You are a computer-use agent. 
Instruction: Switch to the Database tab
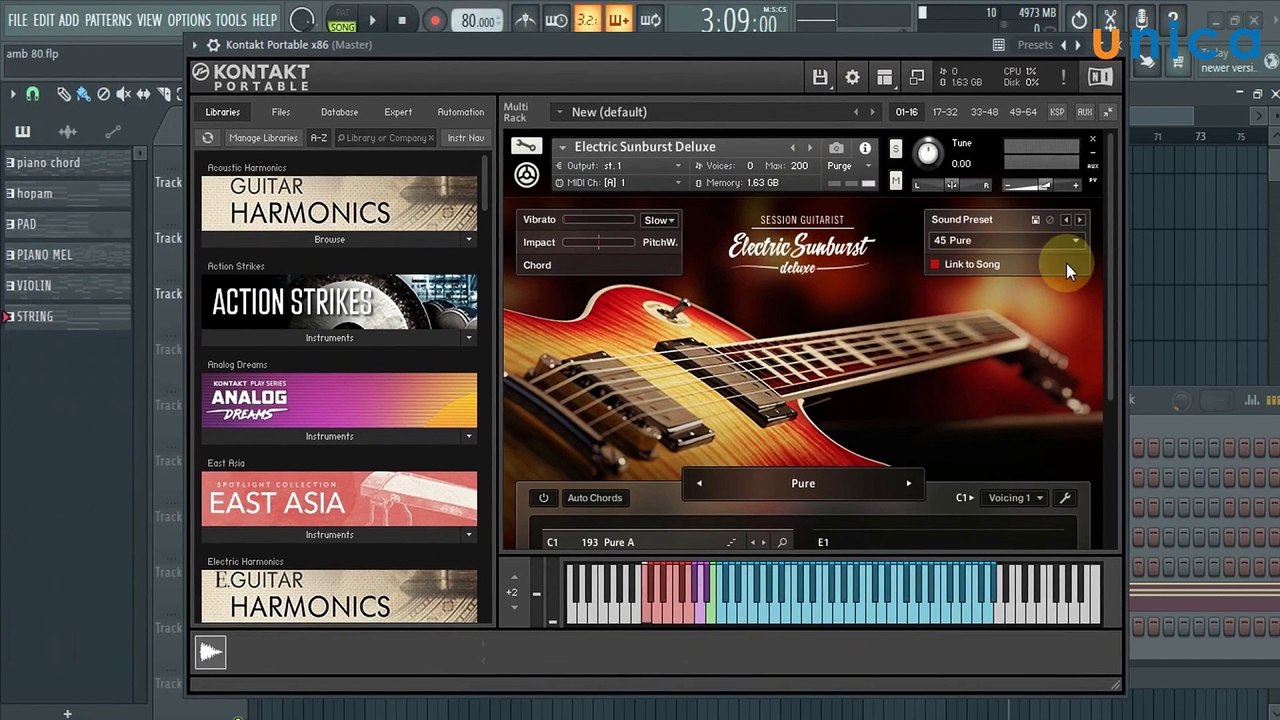coord(339,112)
